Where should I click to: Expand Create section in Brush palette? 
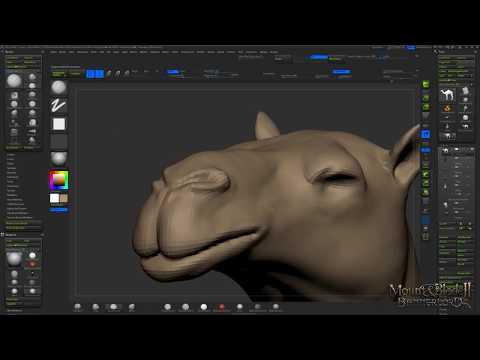(11, 155)
